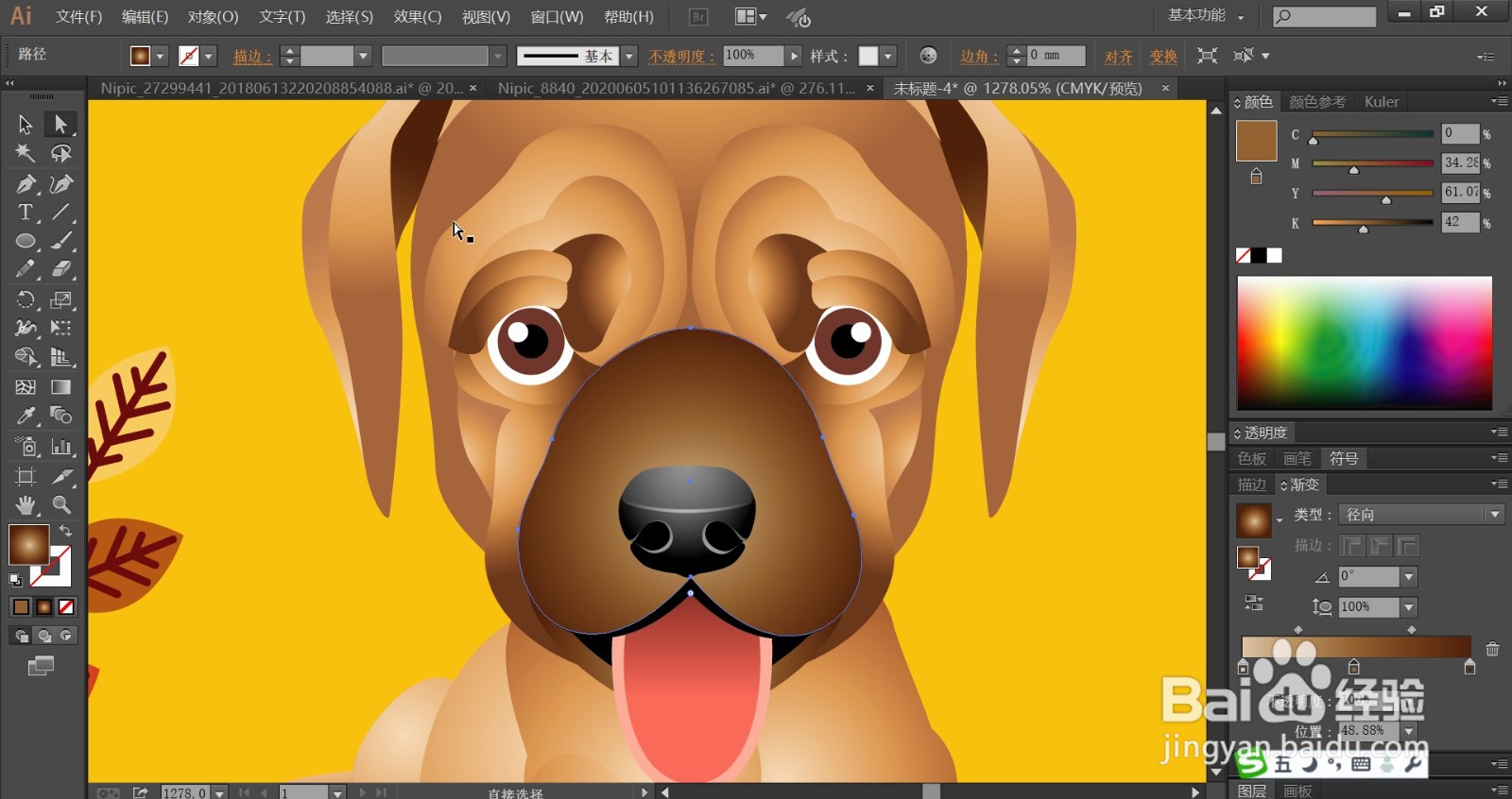Viewport: 1512px width, 799px height.
Task: Switch to the 色板 swatches tab
Action: coord(1252,459)
